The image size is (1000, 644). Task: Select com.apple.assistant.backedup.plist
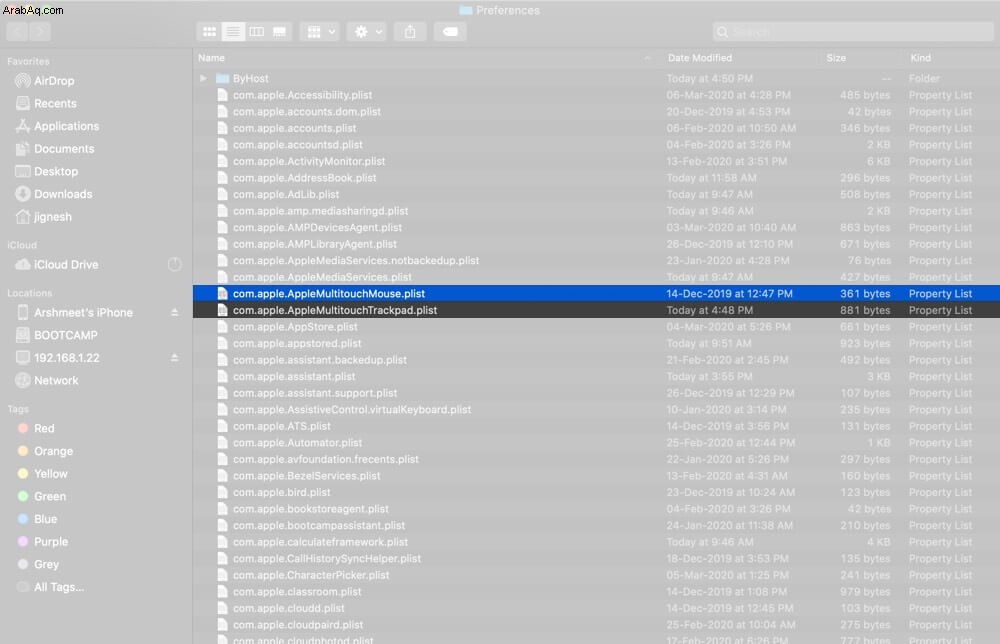coord(596,360)
